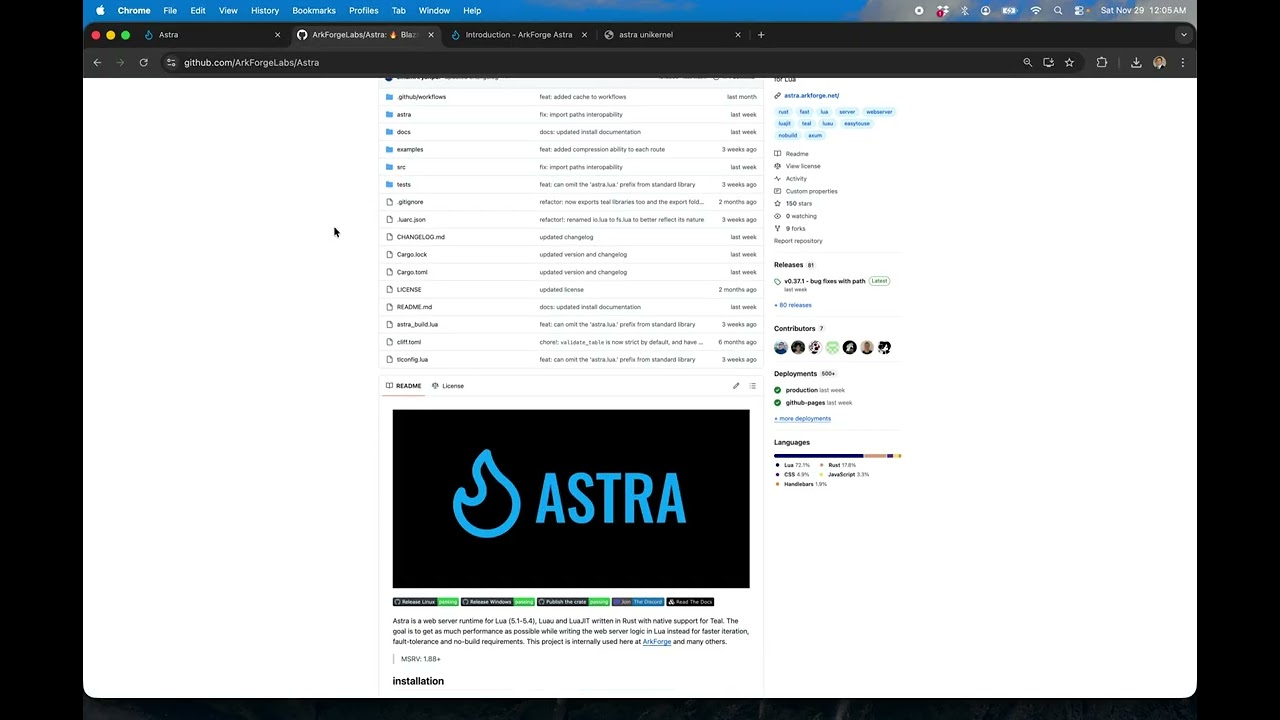
Task: Click the 9 forks link
Action: pos(795,229)
